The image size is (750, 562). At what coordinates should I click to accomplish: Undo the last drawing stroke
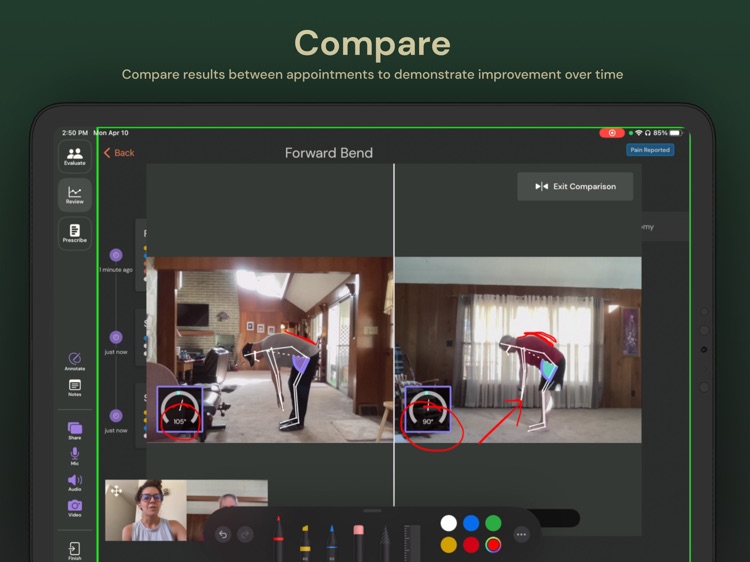(223, 534)
